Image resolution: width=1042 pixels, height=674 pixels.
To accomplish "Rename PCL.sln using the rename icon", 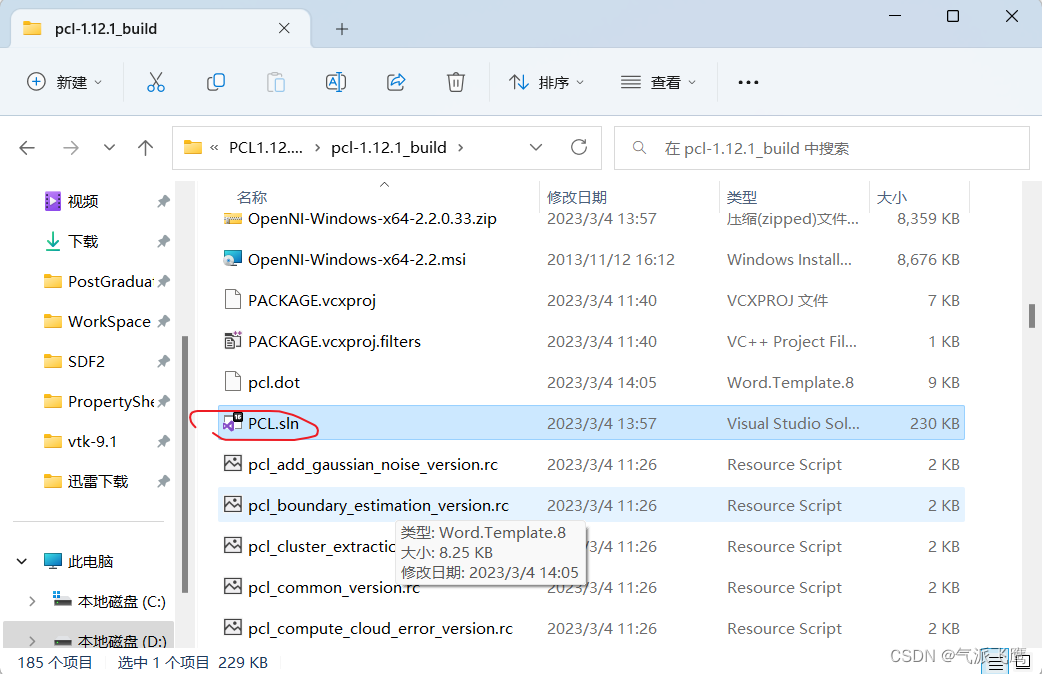I will (x=335, y=82).
